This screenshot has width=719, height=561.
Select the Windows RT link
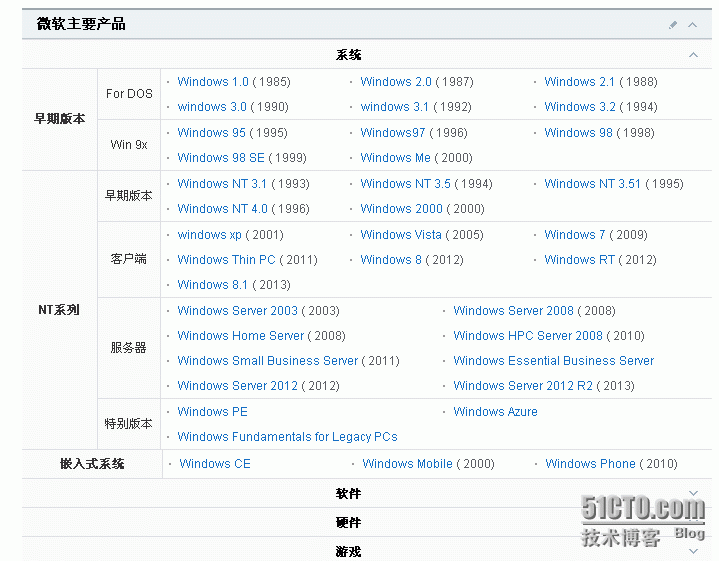point(579,260)
